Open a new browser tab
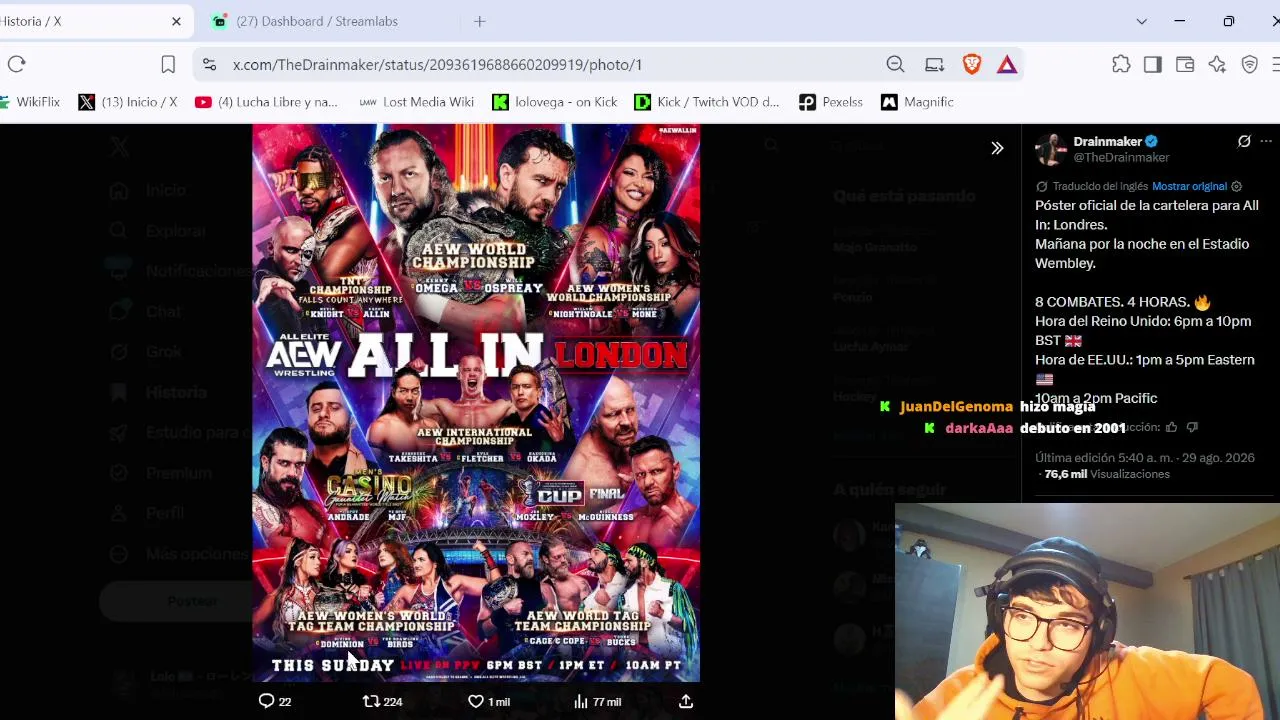Viewport: 1280px width, 720px height. point(480,21)
